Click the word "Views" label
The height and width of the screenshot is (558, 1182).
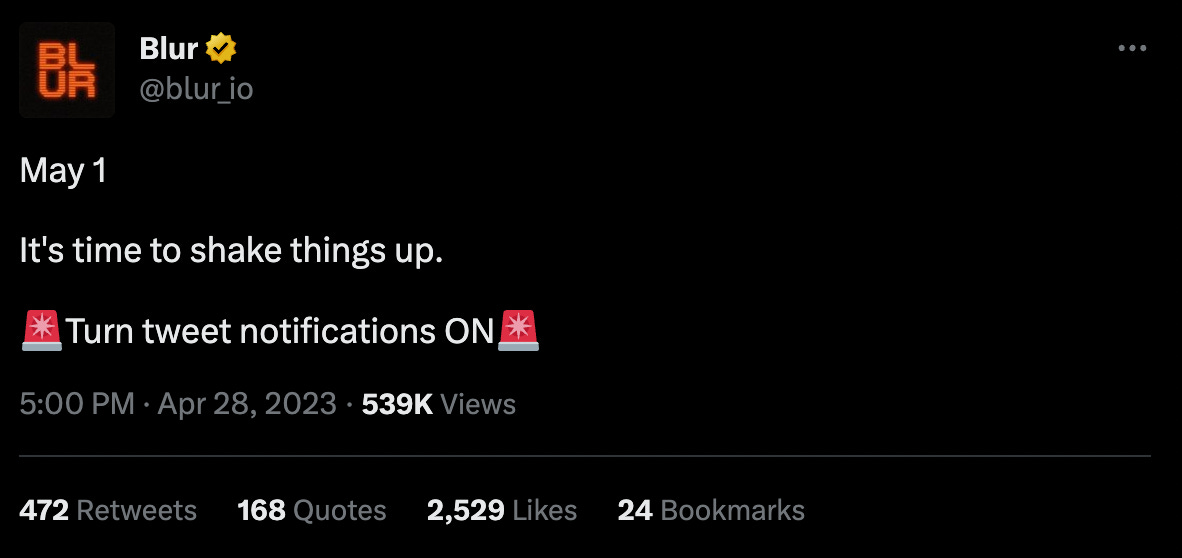click(478, 404)
